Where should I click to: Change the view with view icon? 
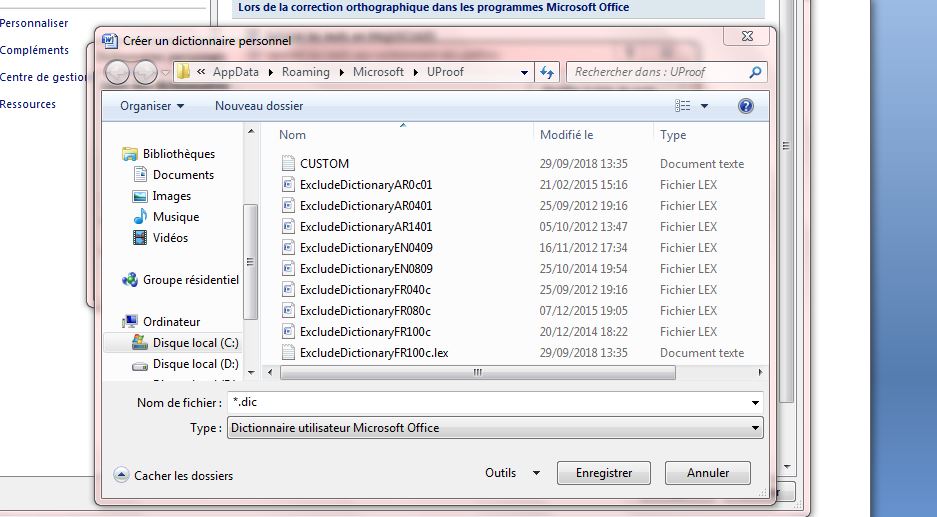click(x=682, y=106)
